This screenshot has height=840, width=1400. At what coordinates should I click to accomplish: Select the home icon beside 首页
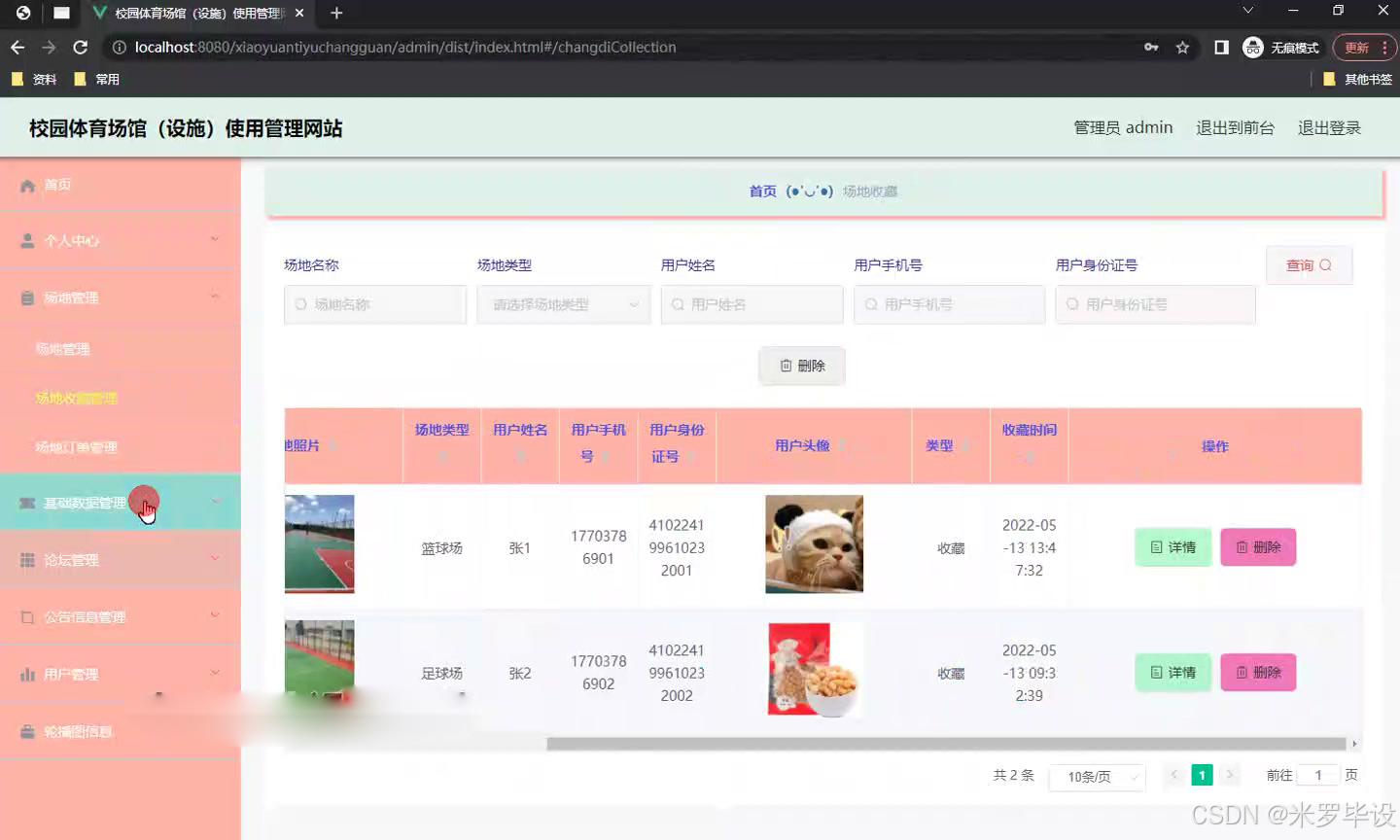coord(28,185)
